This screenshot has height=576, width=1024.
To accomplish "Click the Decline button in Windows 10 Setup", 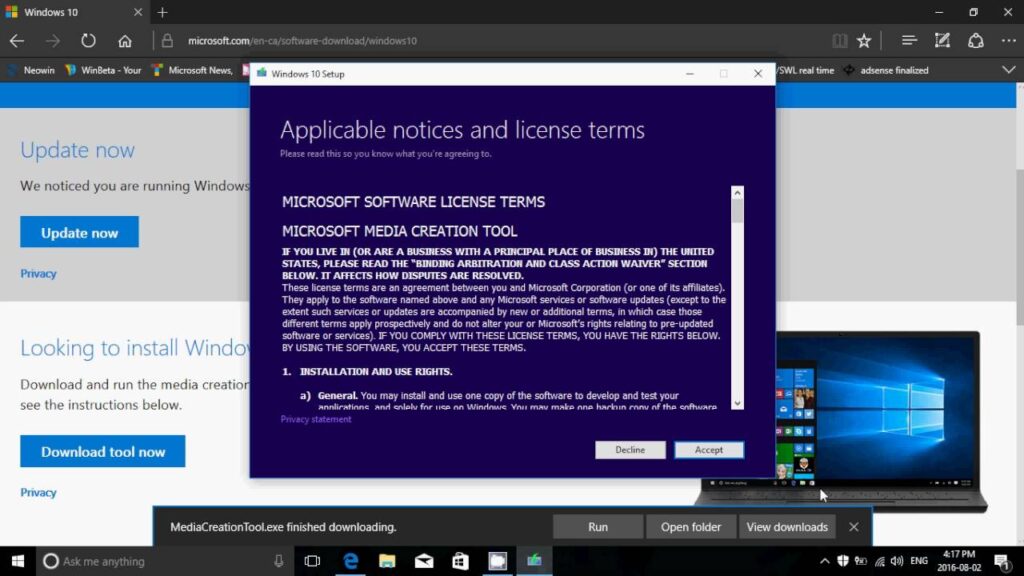I will (x=630, y=450).
